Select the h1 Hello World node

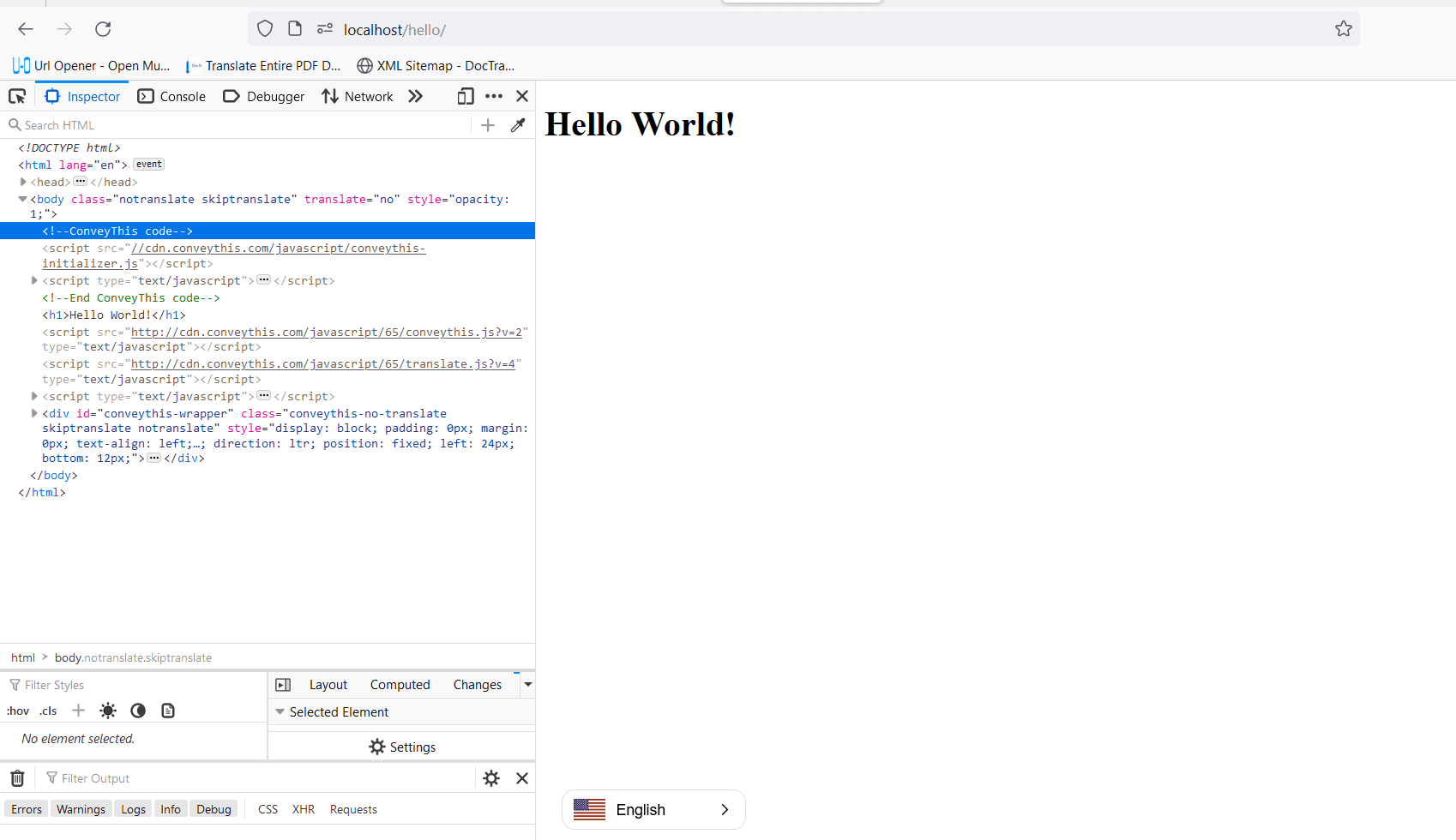pos(114,315)
